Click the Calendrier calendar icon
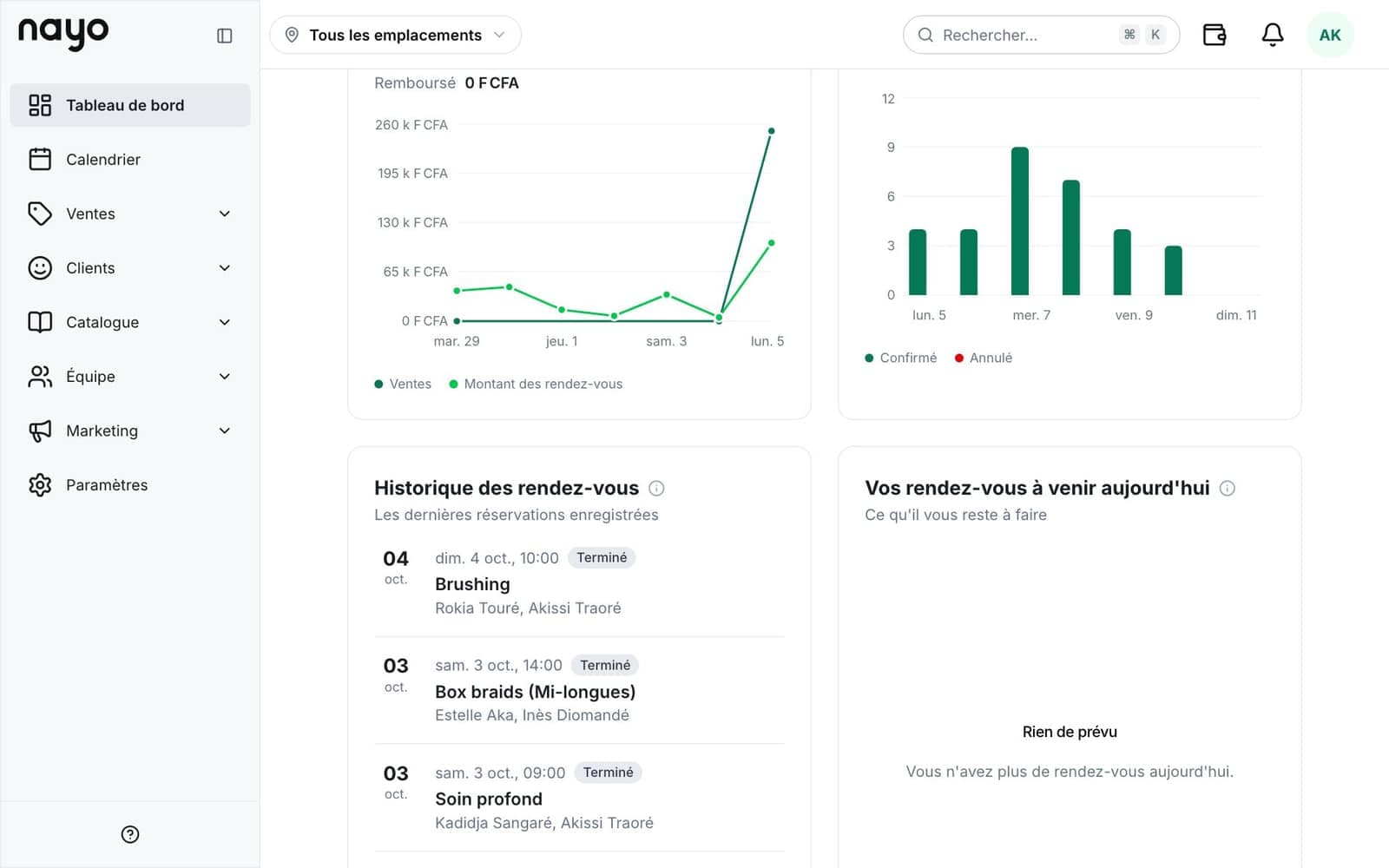 tap(40, 159)
